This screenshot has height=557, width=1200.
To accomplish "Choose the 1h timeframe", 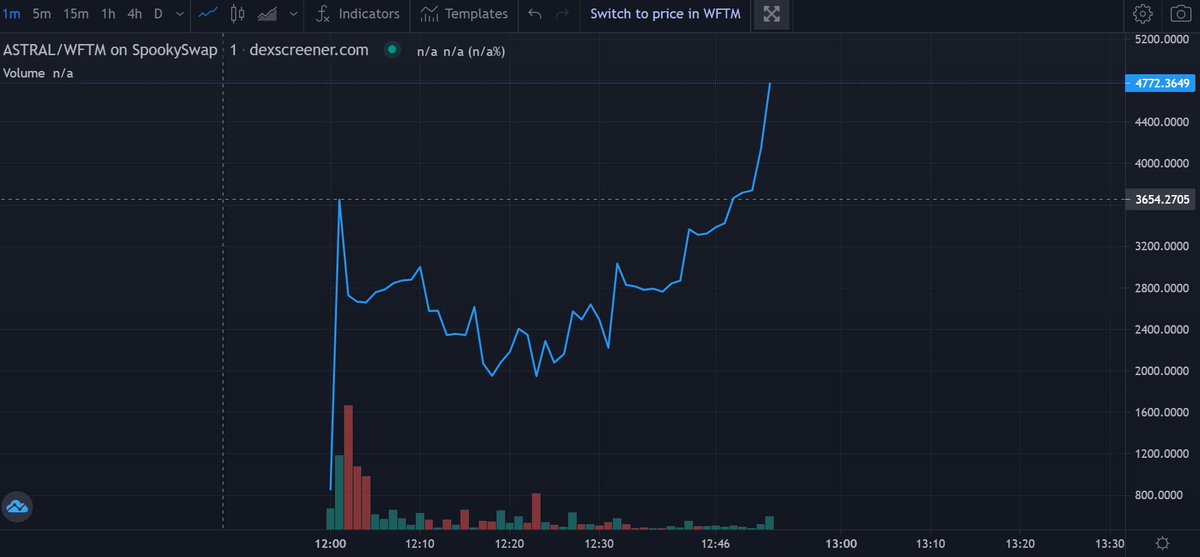I will tap(108, 14).
